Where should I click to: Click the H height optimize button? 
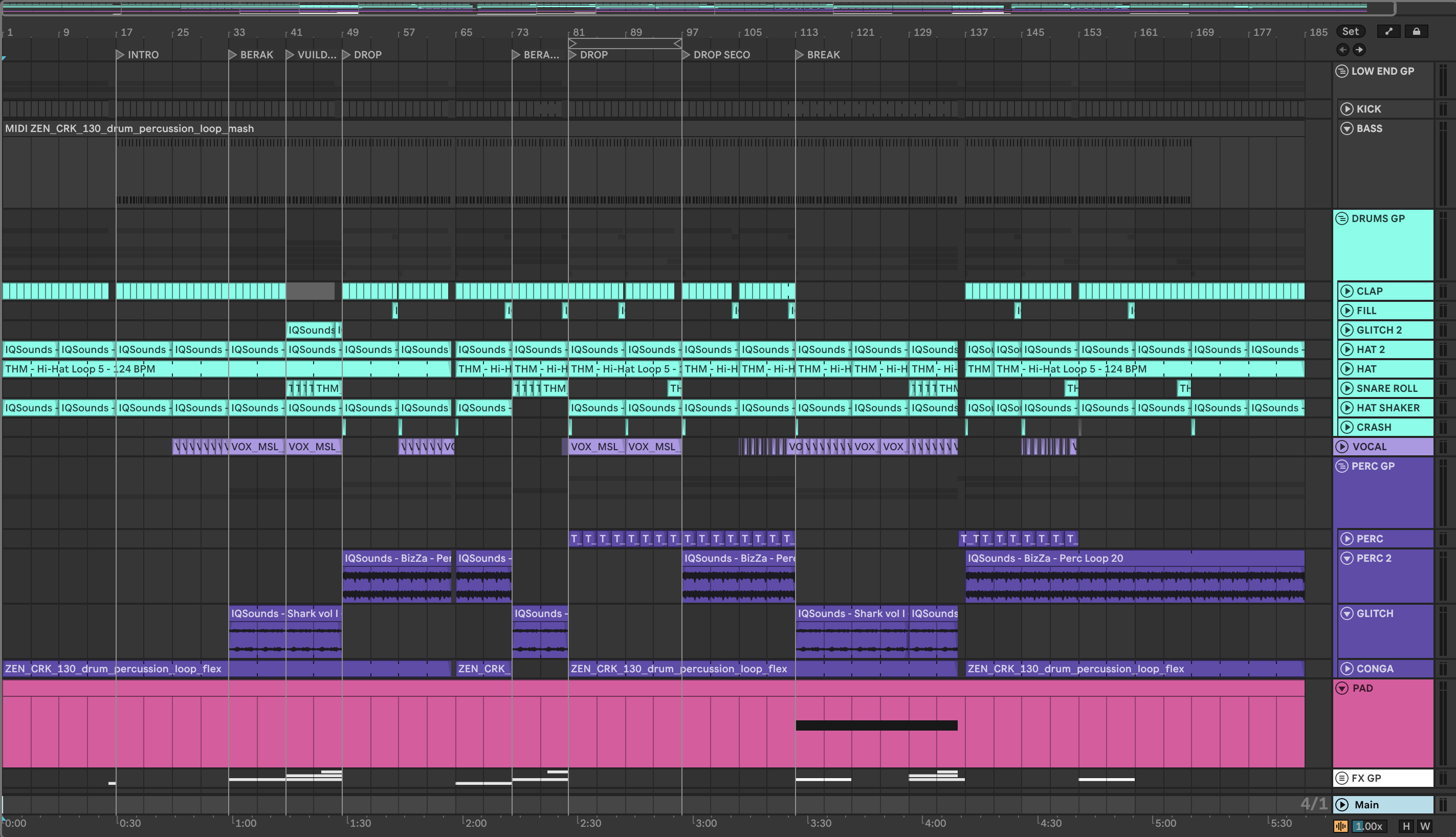click(x=1406, y=827)
